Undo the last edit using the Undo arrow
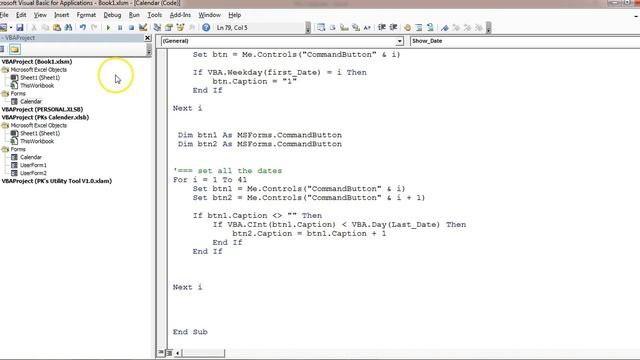This screenshot has height=360, width=640. [x=82, y=27]
